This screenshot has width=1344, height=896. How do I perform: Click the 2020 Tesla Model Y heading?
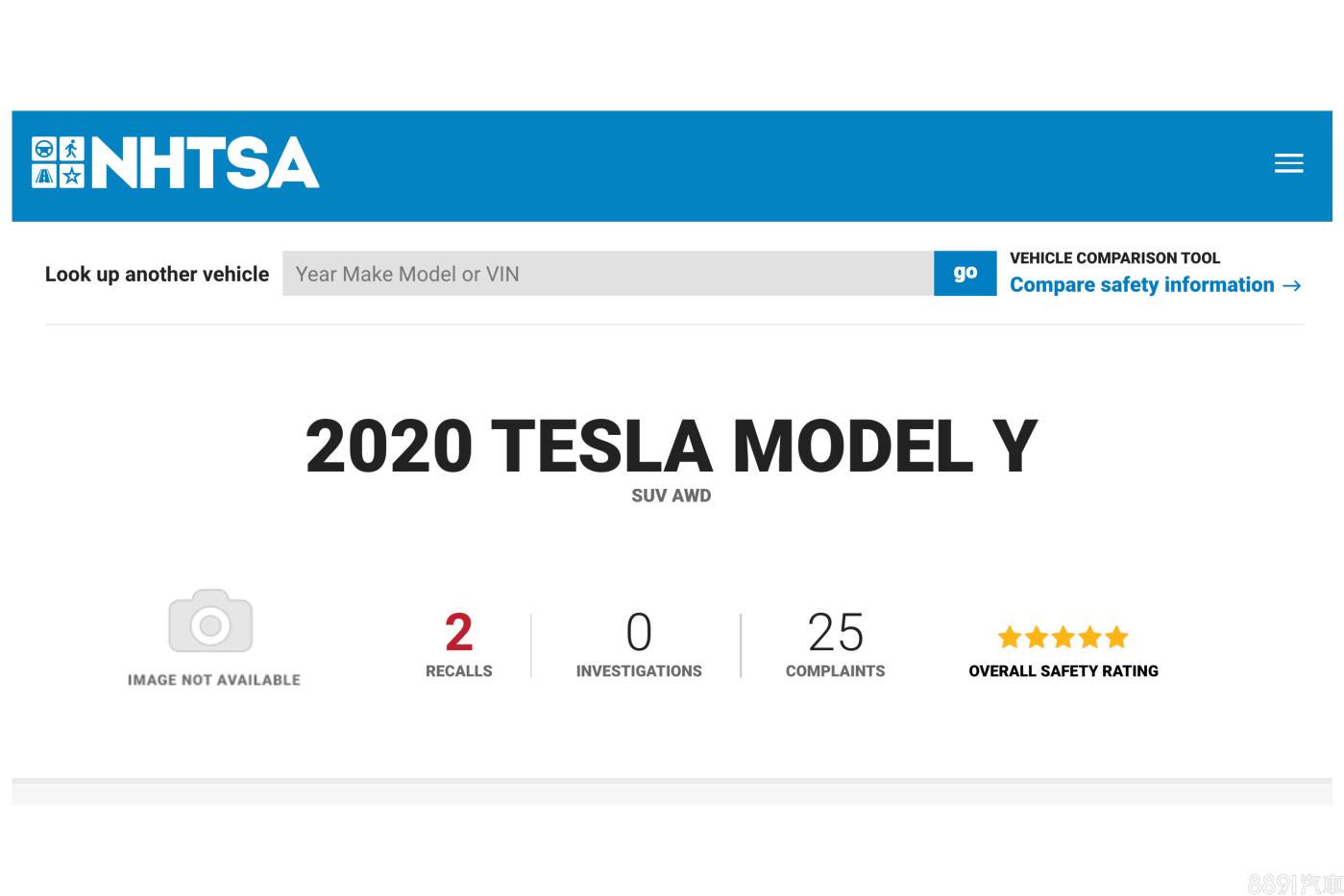[x=672, y=447]
